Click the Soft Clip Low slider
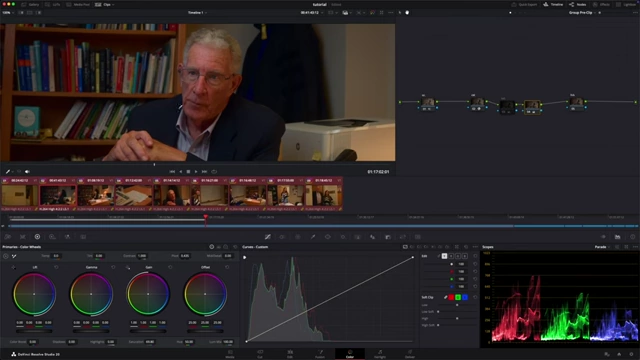640x360 pixels. (457, 305)
